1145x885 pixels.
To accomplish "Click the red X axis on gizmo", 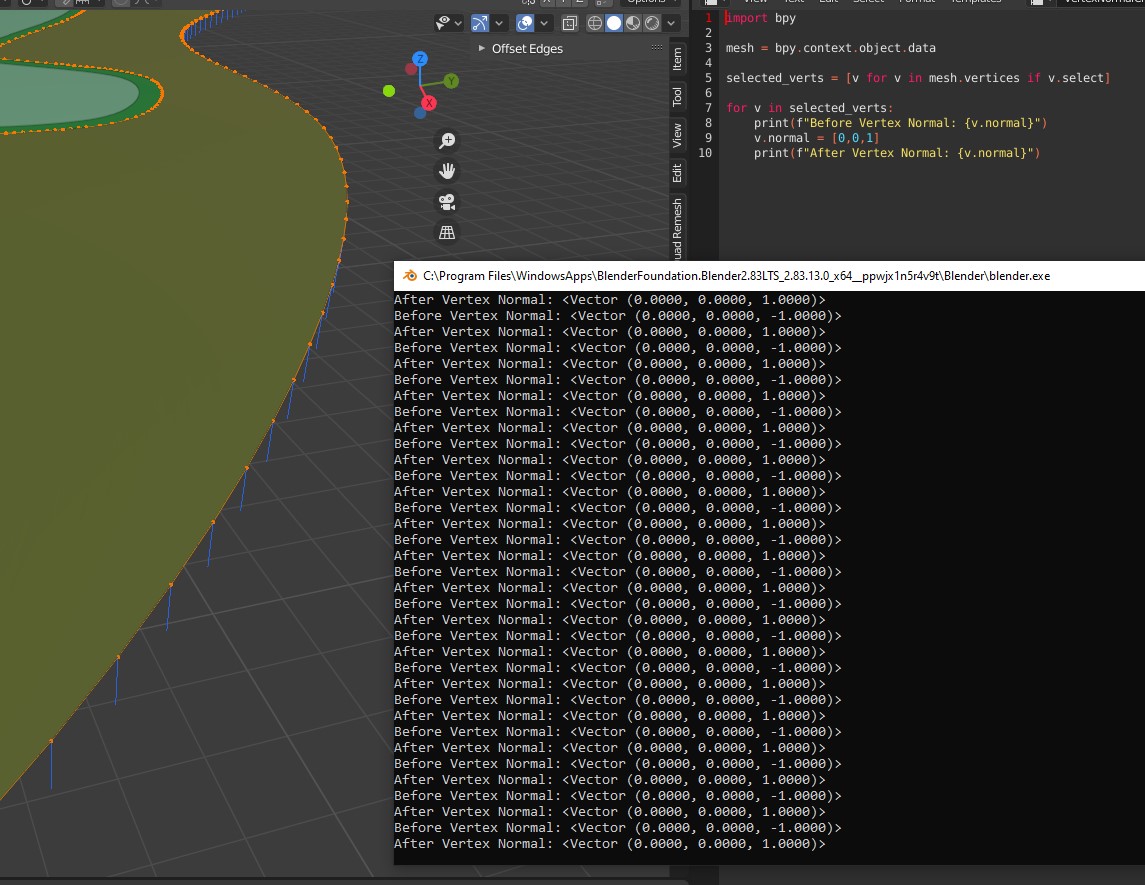I will tap(429, 103).
